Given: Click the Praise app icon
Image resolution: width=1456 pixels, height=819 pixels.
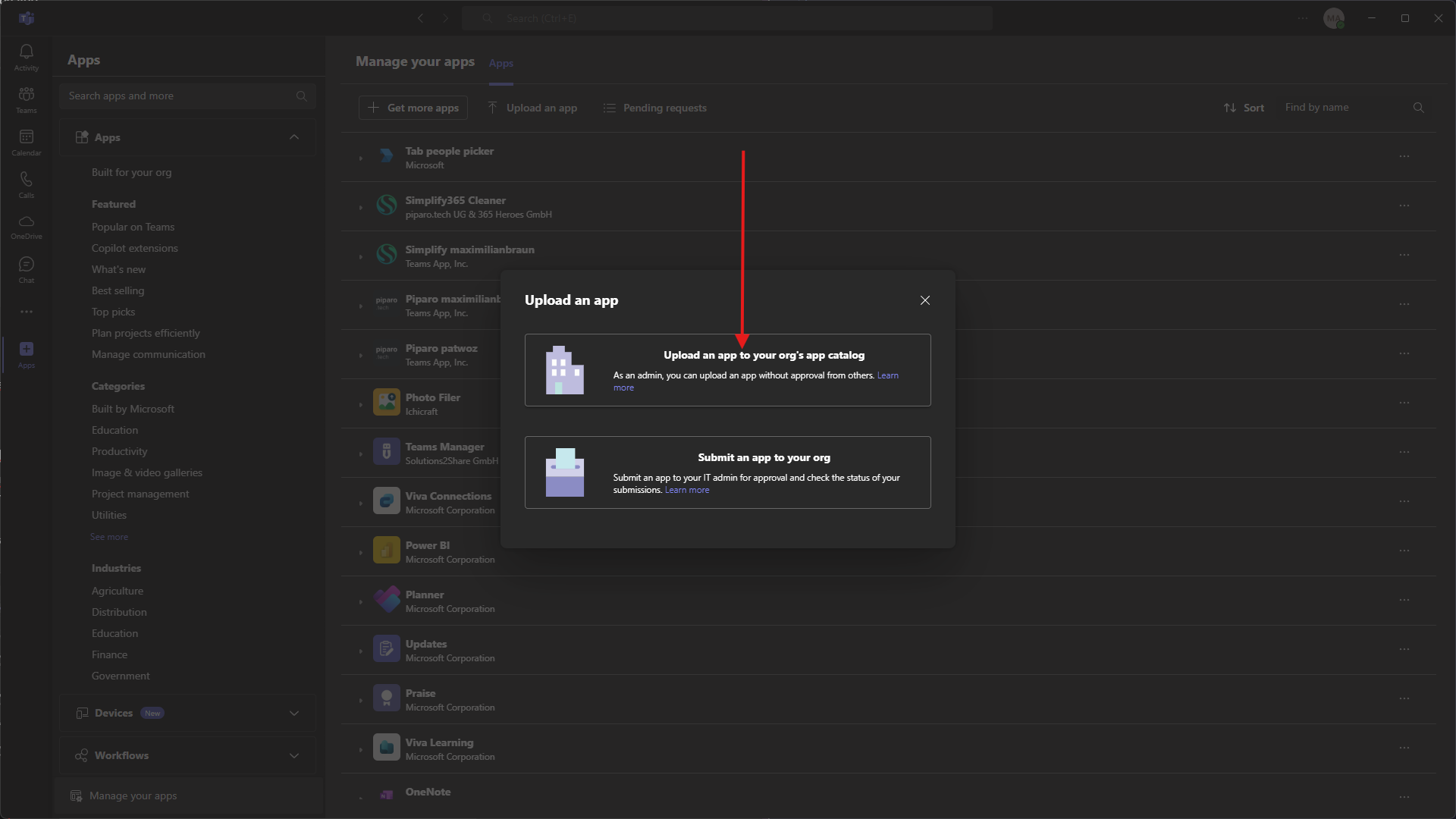Looking at the screenshot, I should [387, 698].
